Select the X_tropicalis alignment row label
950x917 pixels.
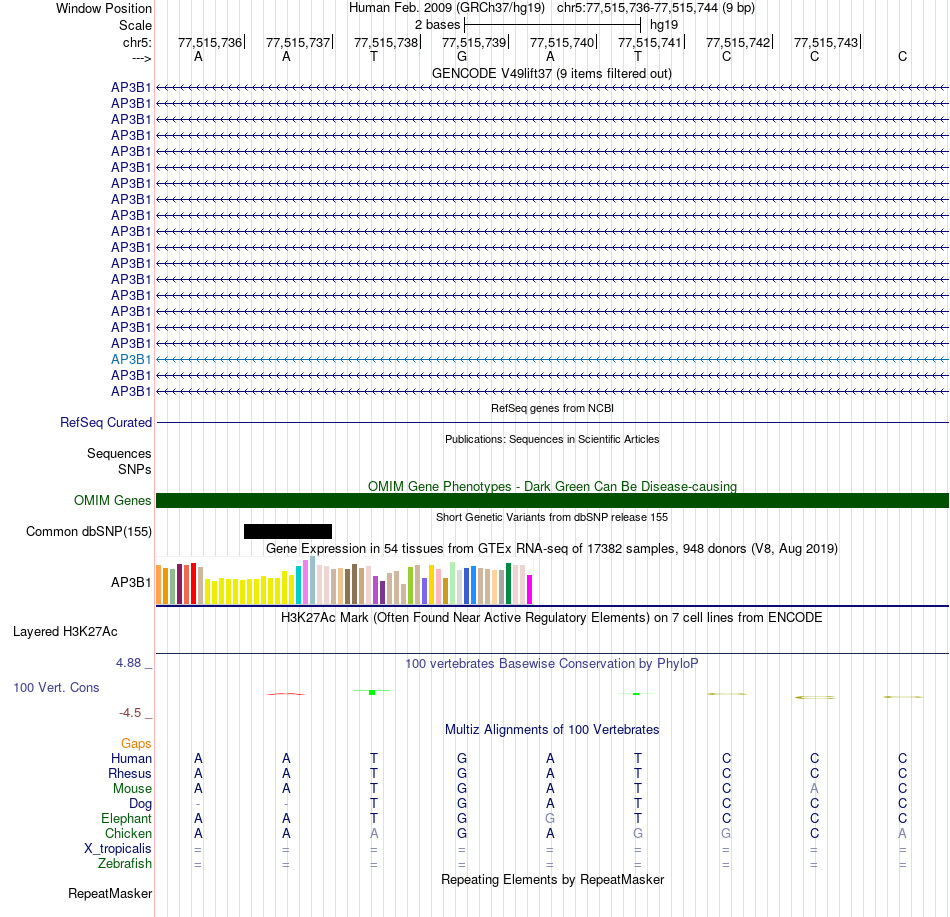[x=118, y=849]
